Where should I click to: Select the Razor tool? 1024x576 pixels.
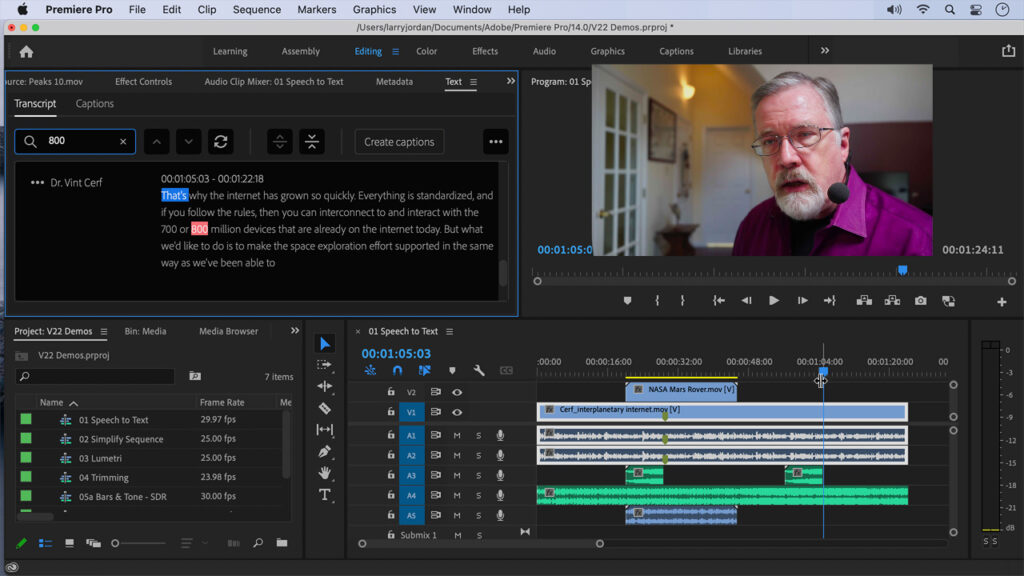click(x=325, y=409)
